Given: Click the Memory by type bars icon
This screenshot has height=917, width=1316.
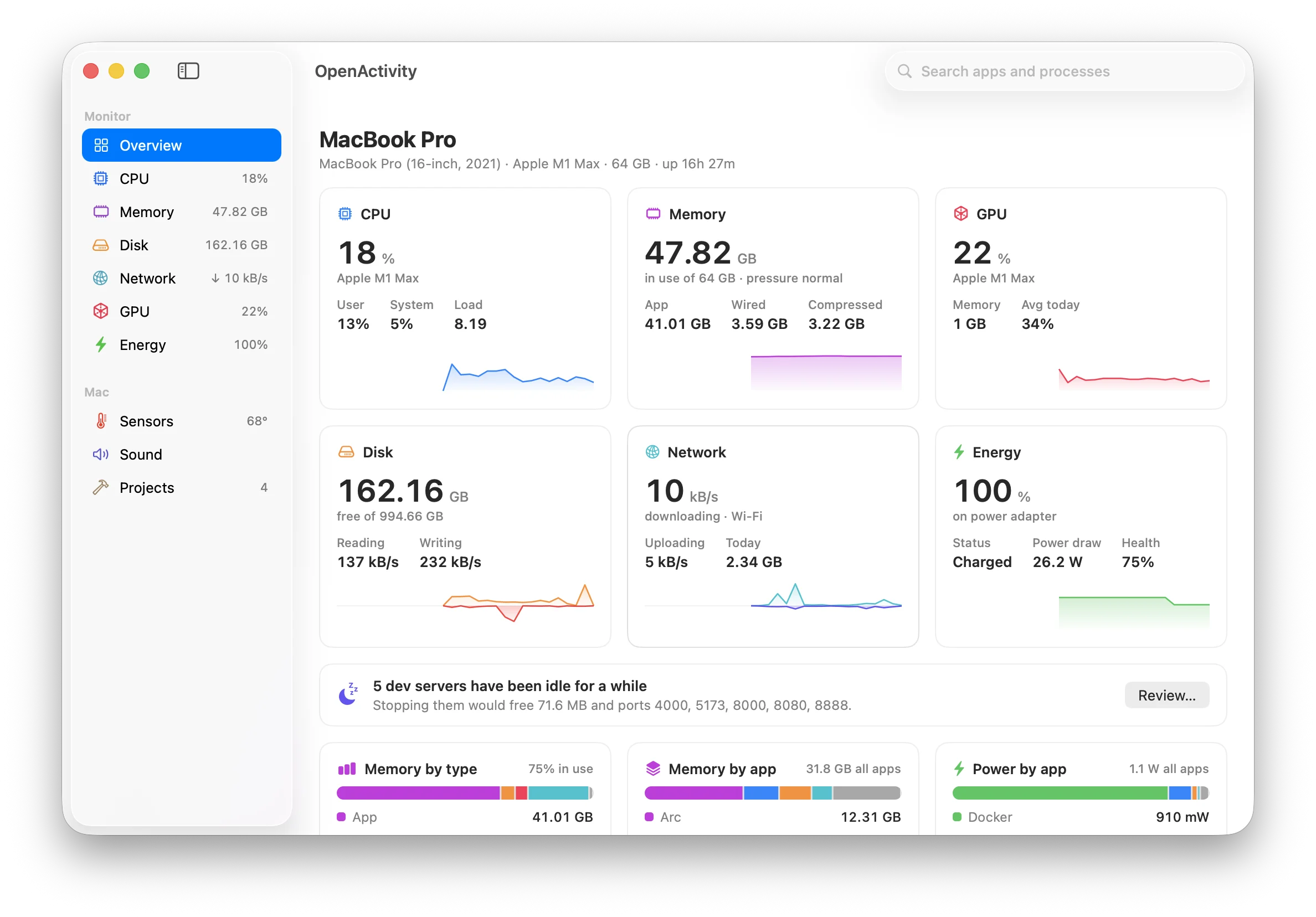Looking at the screenshot, I should [347, 769].
